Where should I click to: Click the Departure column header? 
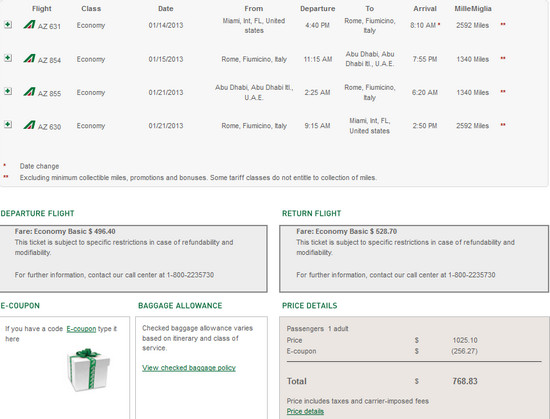[317, 8]
